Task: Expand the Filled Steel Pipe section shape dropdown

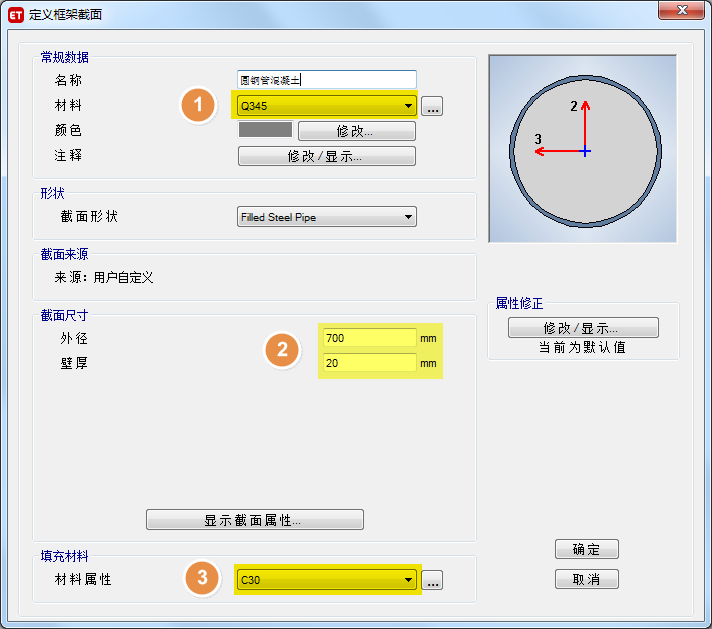Action: coord(326,217)
